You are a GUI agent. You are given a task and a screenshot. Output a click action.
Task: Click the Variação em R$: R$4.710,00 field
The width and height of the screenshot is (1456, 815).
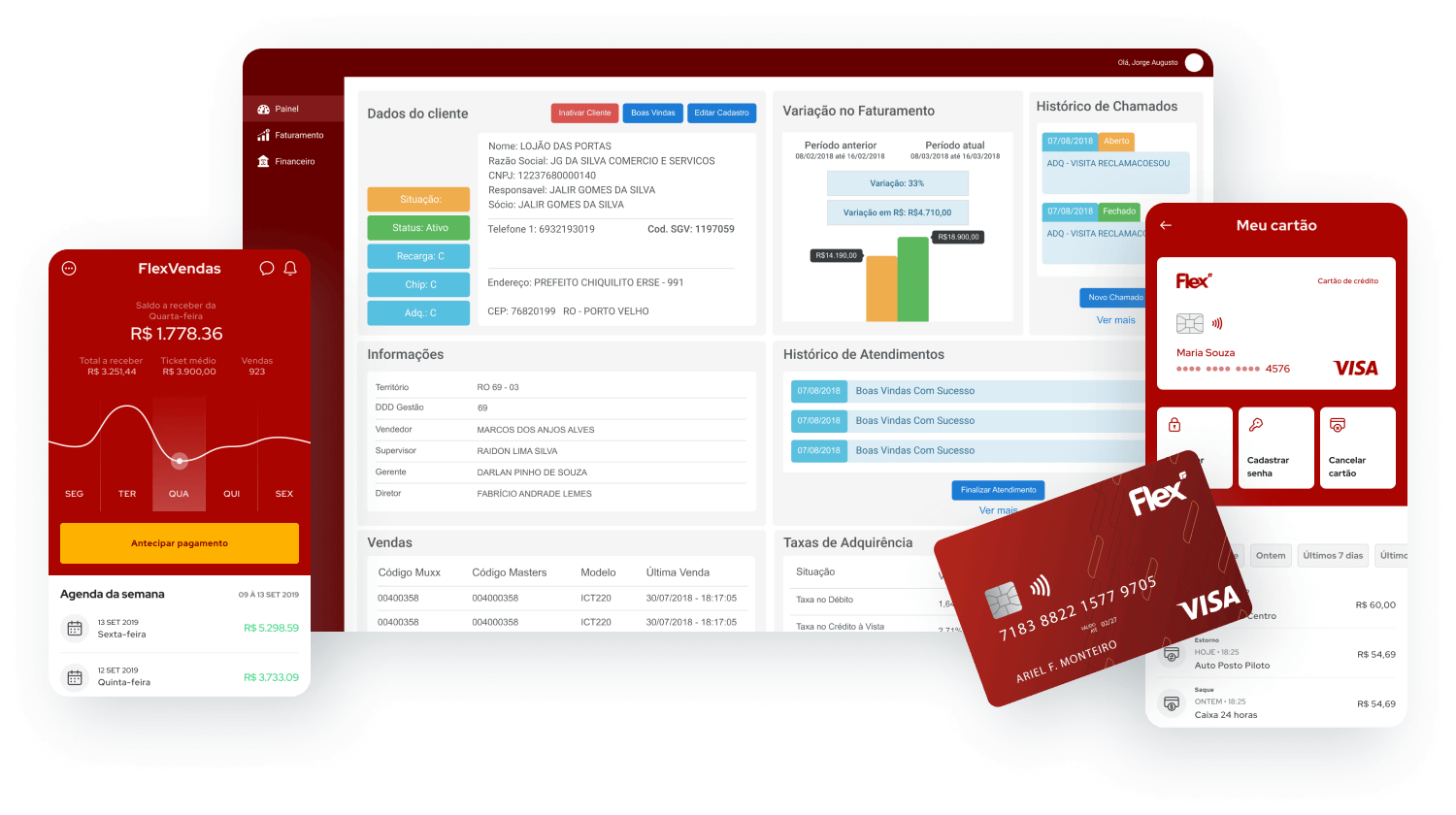pos(898,212)
